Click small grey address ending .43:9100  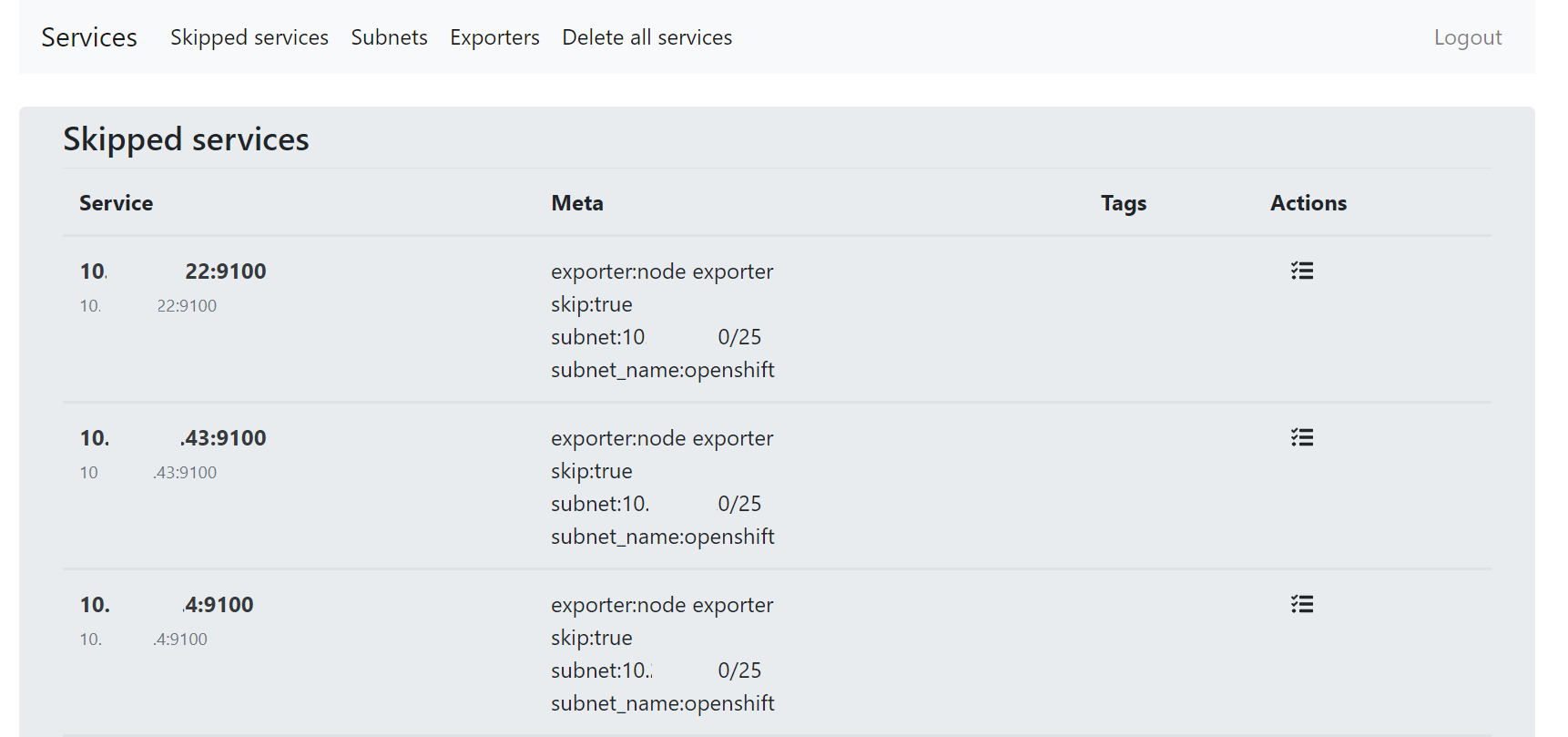tap(148, 473)
